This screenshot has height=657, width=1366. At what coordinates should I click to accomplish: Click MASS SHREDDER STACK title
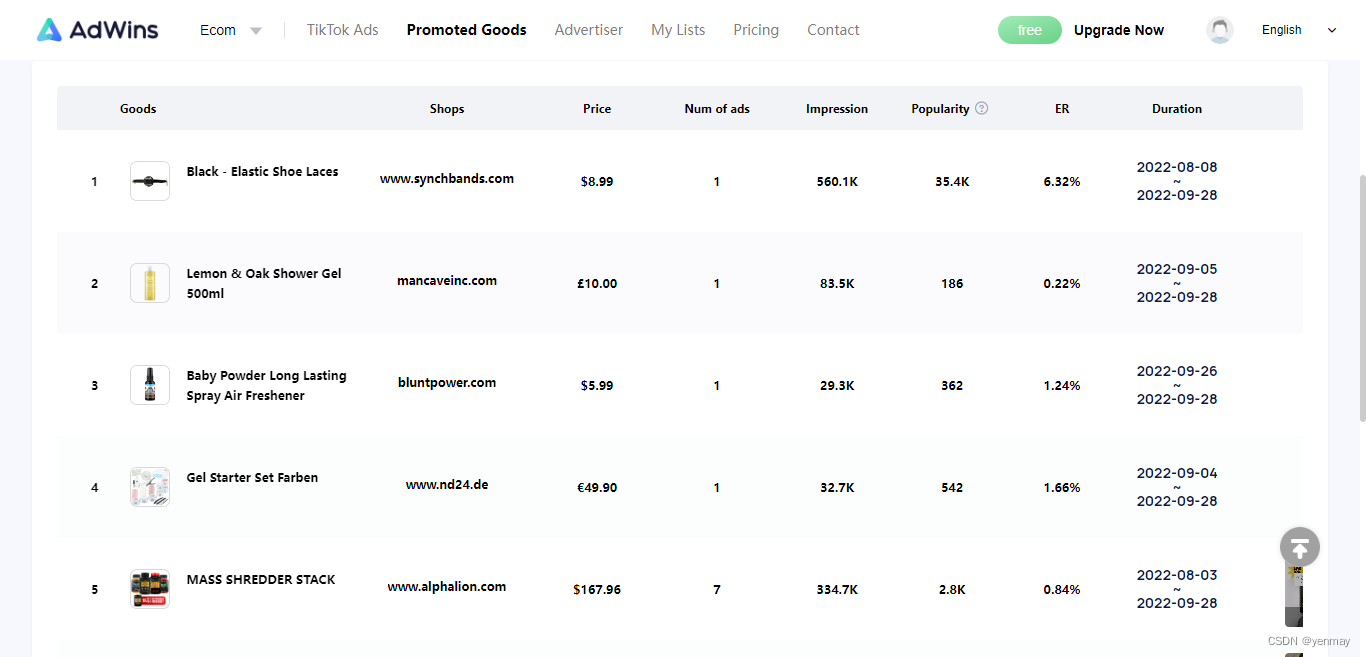point(261,580)
